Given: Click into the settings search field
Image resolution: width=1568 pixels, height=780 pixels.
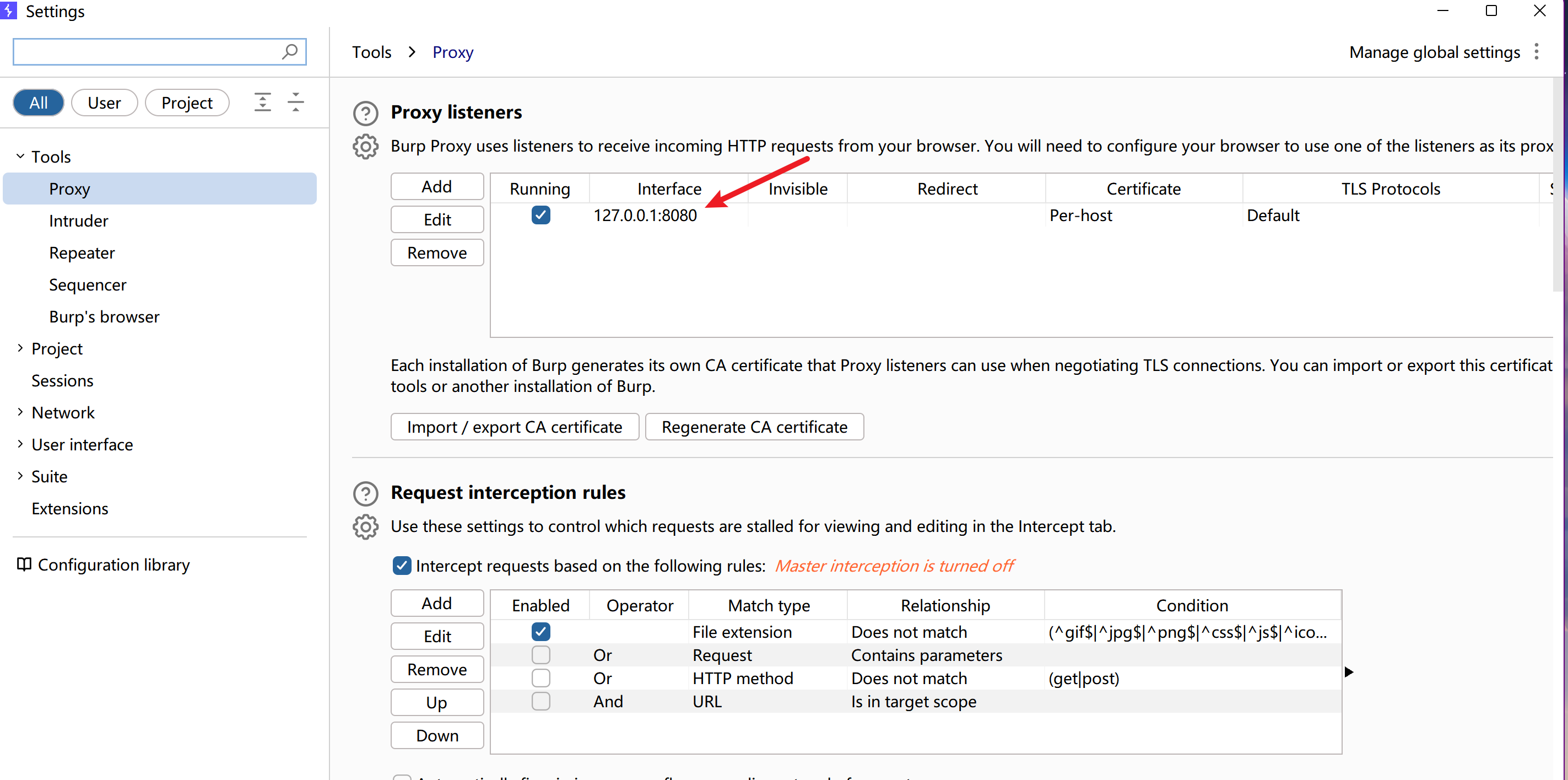Looking at the screenshot, I should pyautogui.click(x=146, y=52).
